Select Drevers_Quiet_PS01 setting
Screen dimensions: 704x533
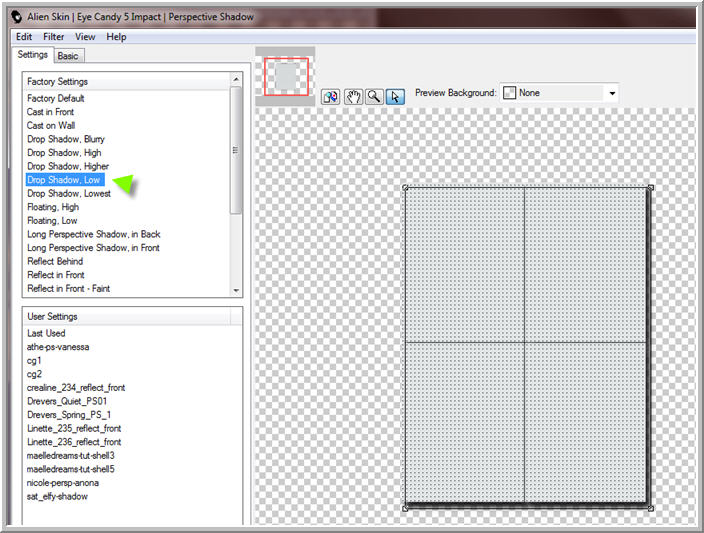(67, 401)
